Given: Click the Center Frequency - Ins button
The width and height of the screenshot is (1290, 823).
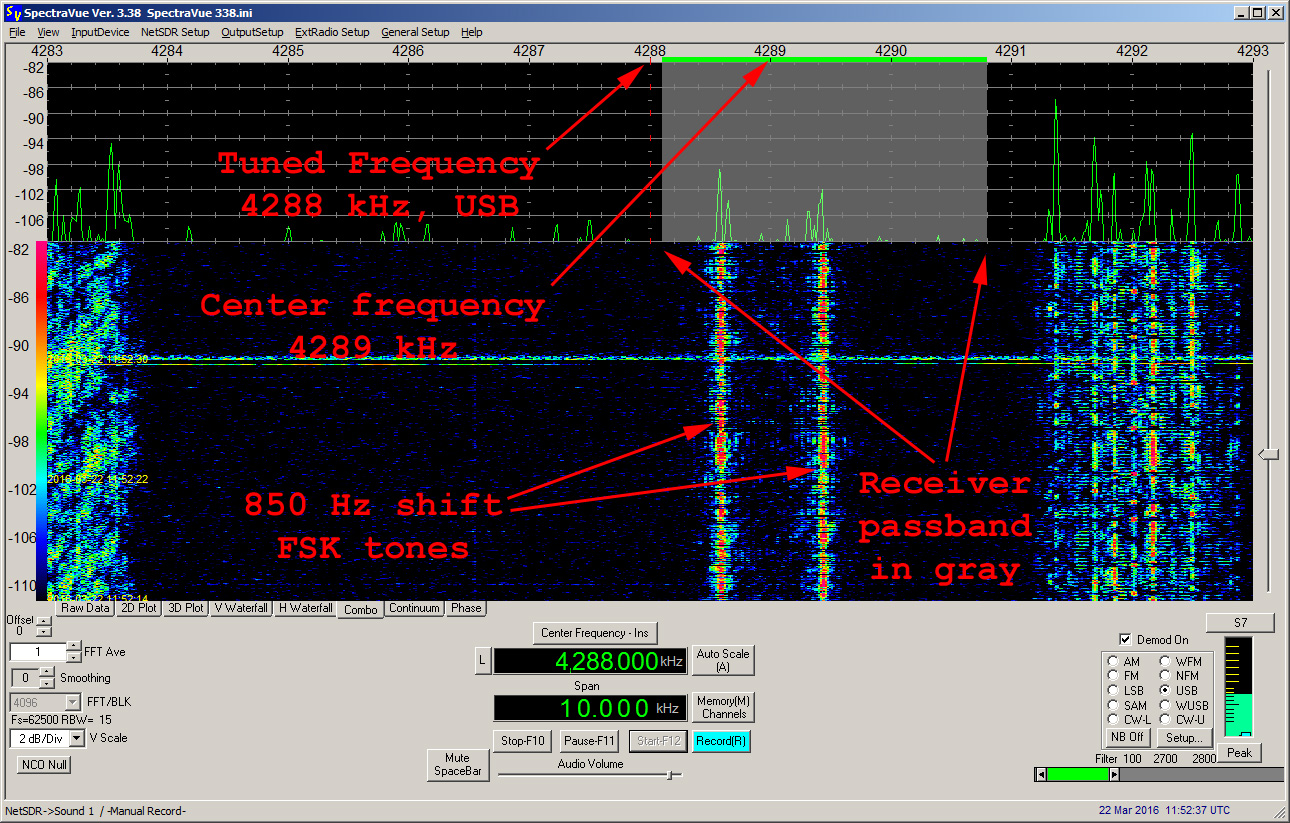Looking at the screenshot, I should tap(595, 633).
